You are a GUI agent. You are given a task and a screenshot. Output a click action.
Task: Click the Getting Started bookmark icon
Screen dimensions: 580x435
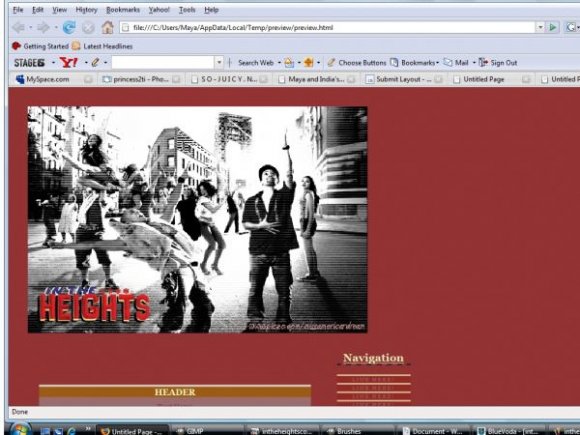point(16,46)
